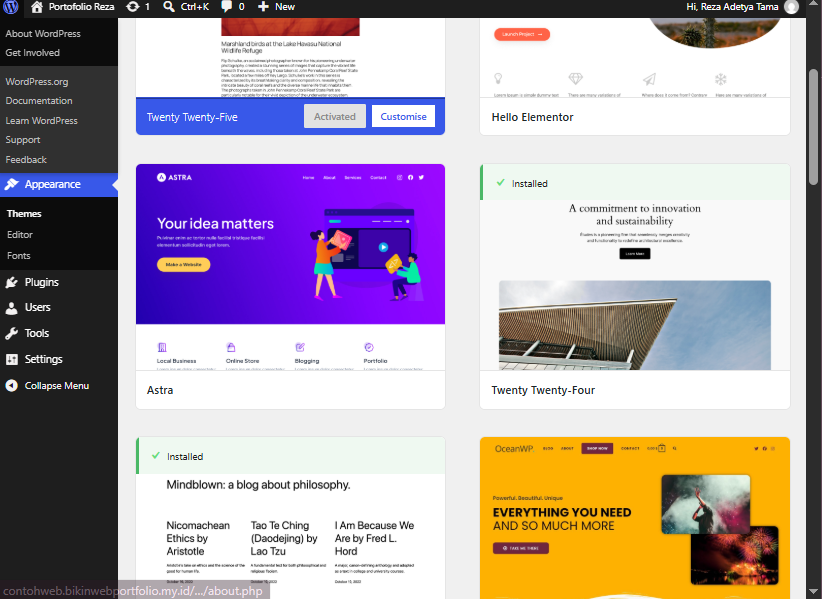Click the Users person icon
This screenshot has width=822, height=599.
(12, 308)
